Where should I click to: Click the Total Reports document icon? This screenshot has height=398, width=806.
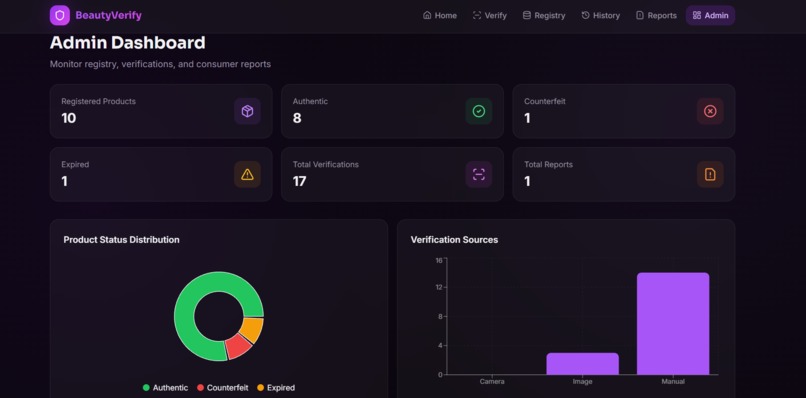(x=710, y=174)
